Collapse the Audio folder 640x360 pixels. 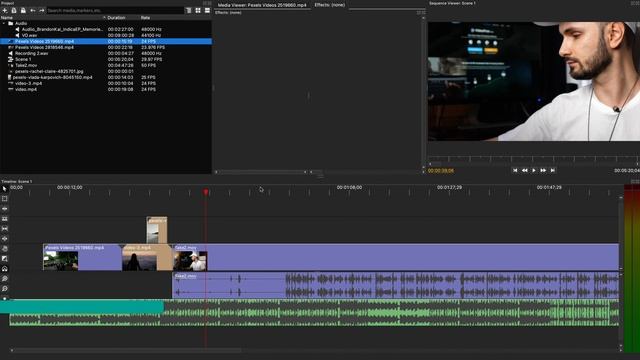coord(4,23)
